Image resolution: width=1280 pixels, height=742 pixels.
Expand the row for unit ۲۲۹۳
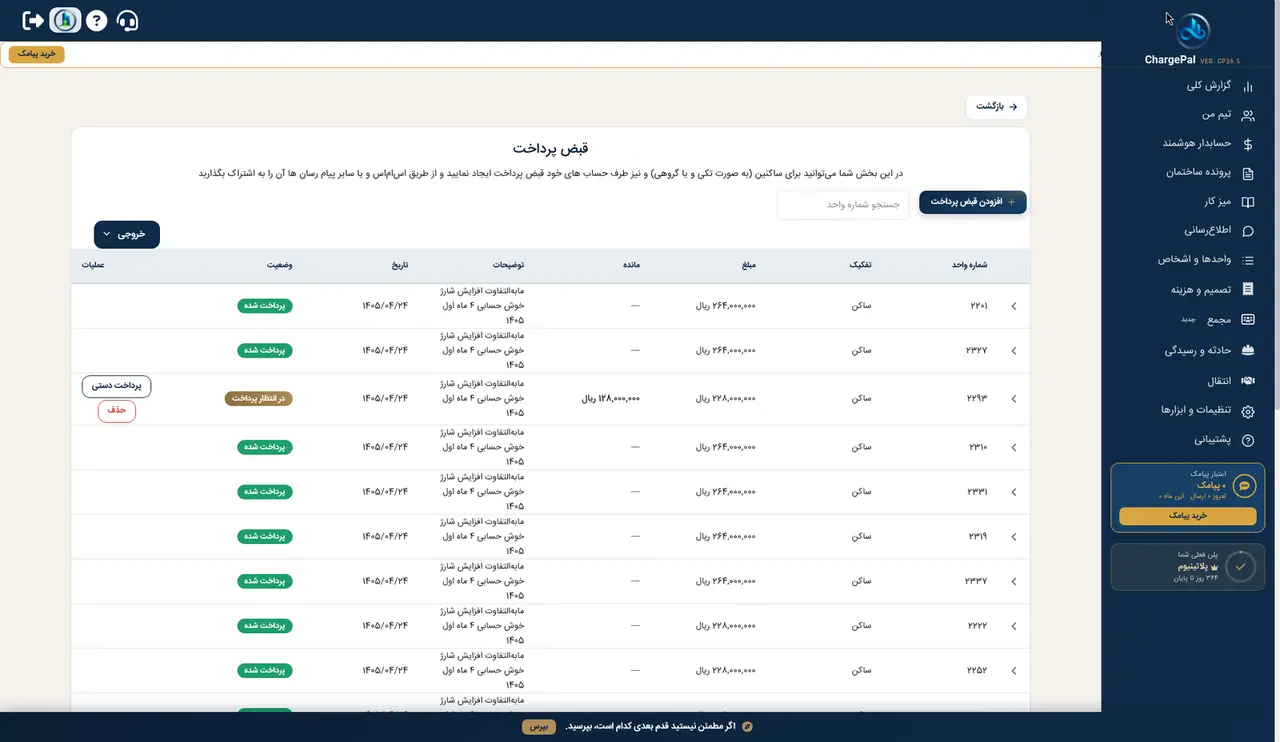[x=1013, y=398]
